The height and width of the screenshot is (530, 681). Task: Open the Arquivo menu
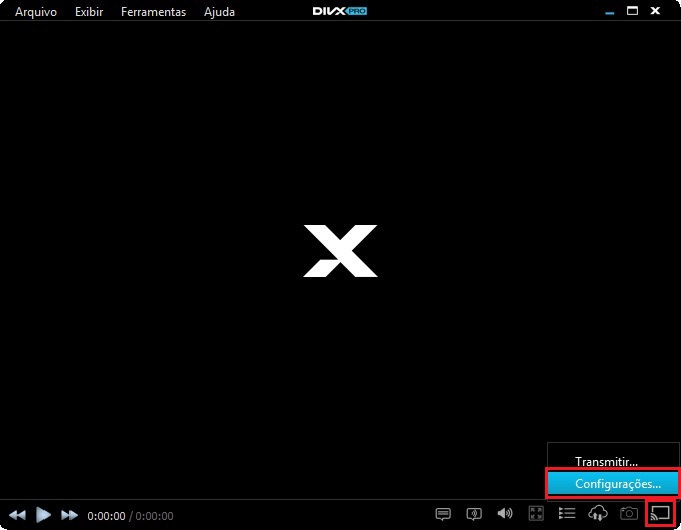pos(36,12)
